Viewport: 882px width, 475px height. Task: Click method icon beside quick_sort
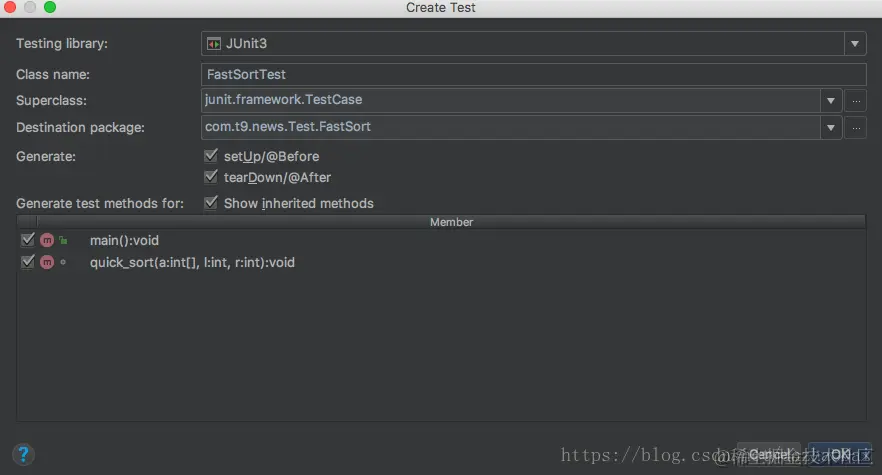47,262
